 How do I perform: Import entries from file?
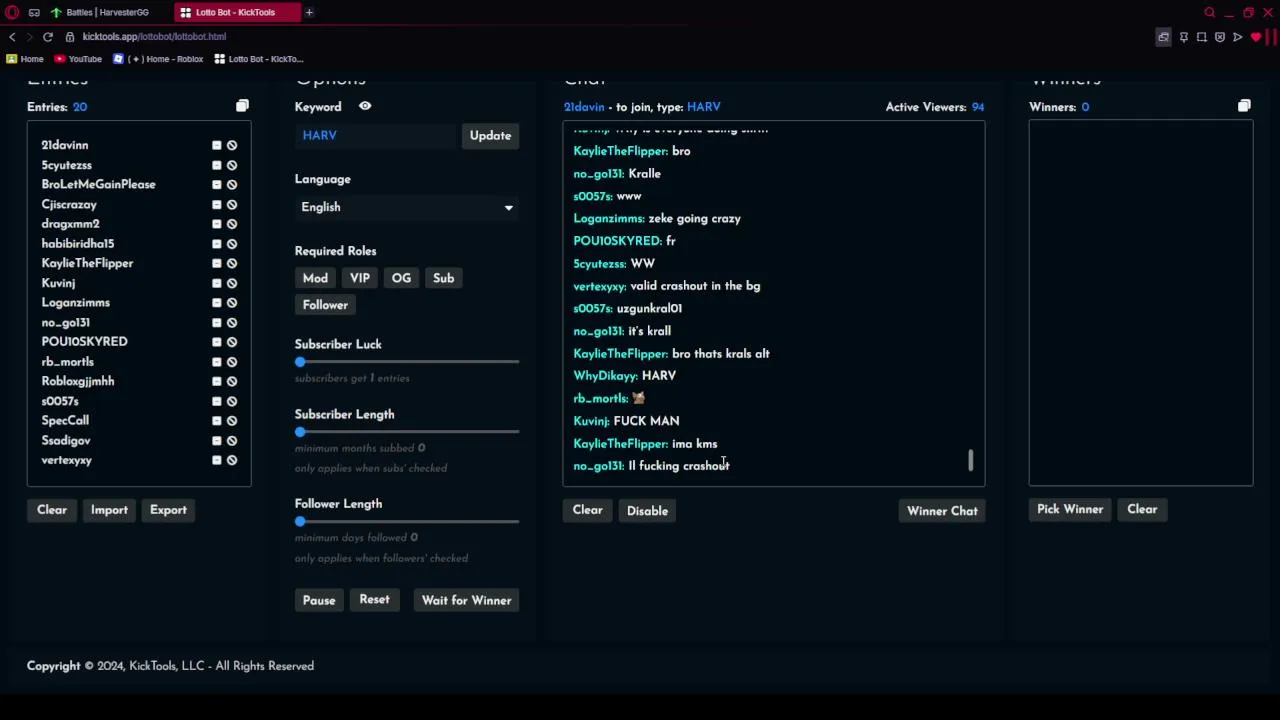(109, 510)
